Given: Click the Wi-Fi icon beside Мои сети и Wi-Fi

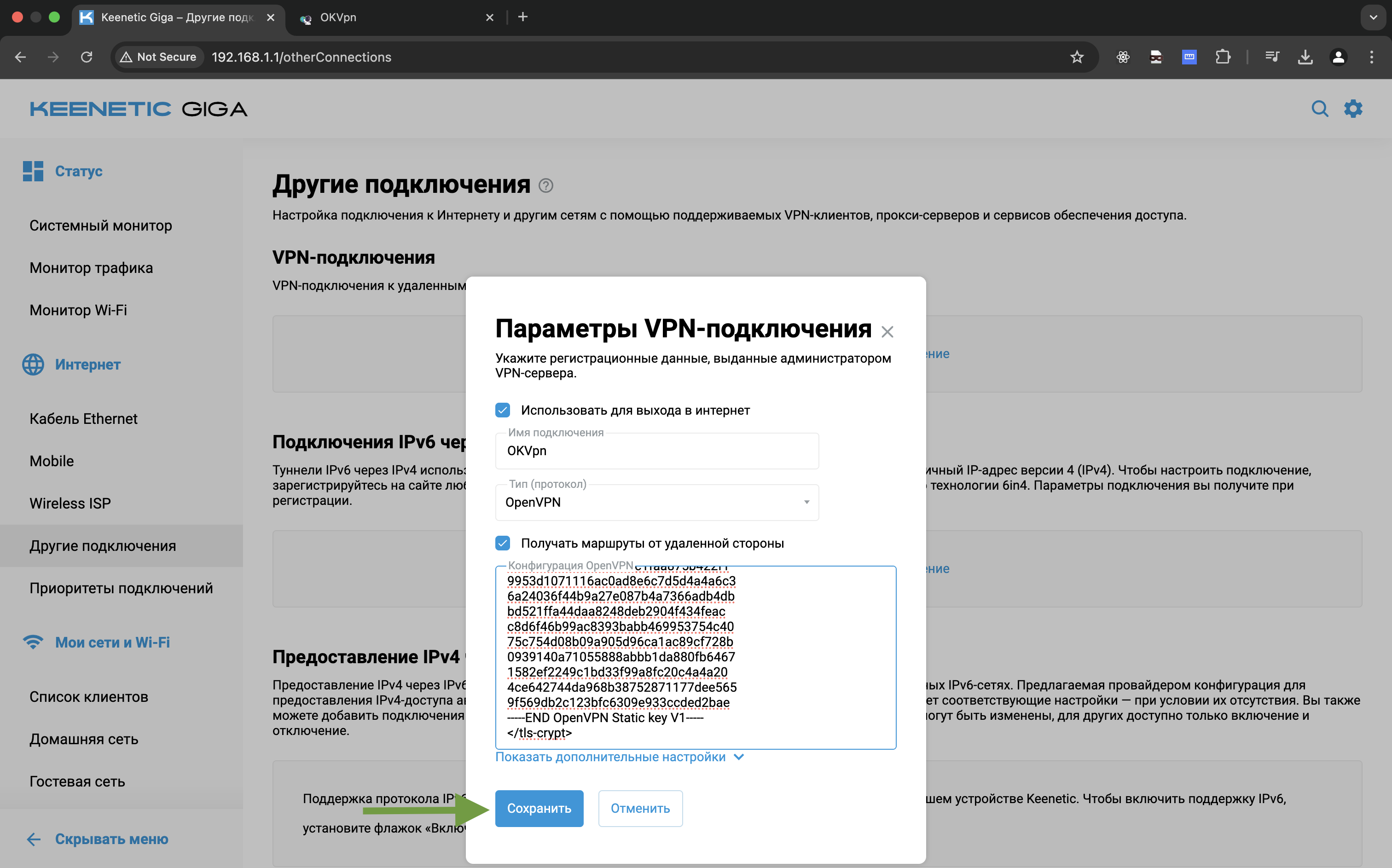Looking at the screenshot, I should [32, 642].
